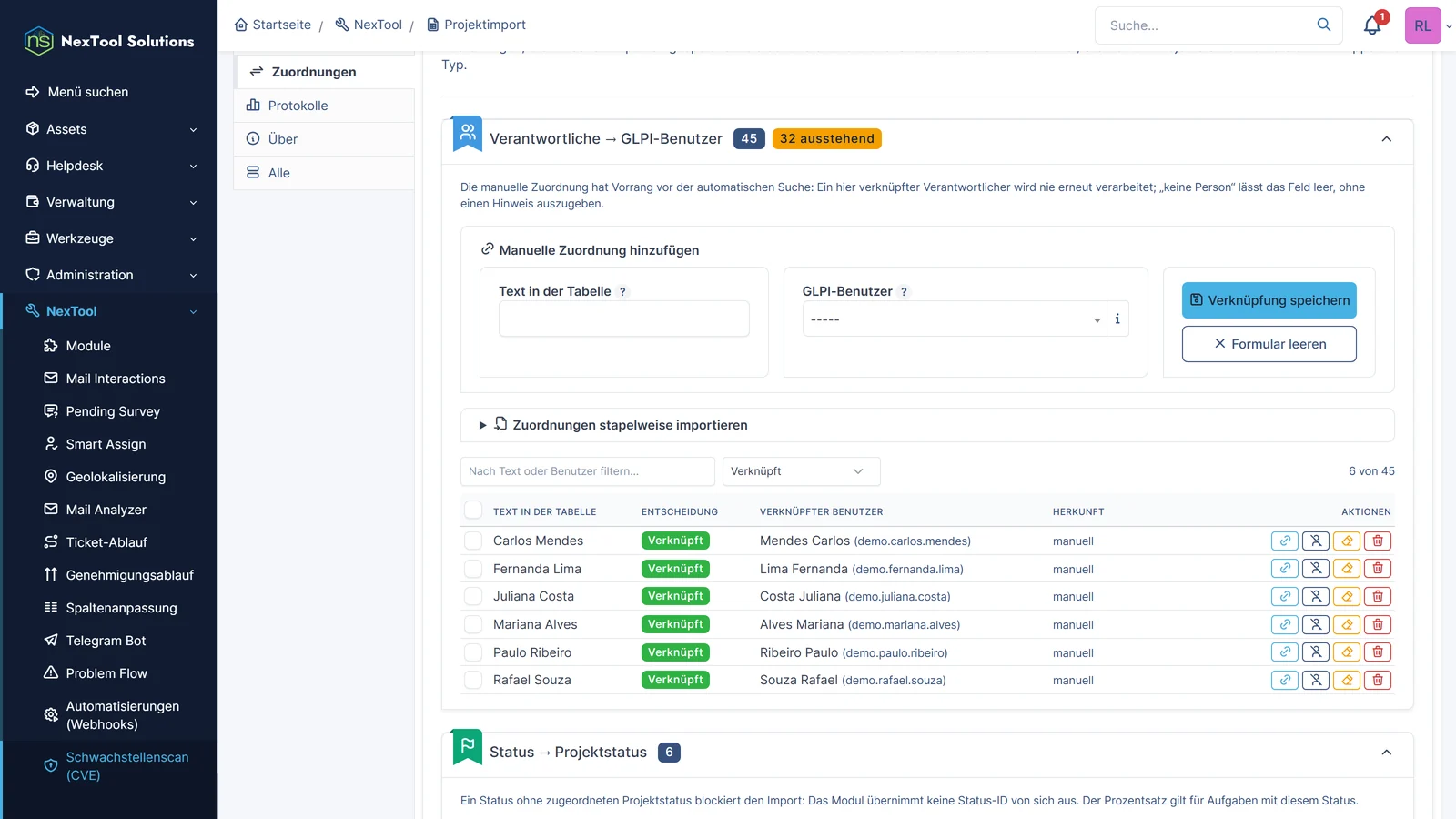Click the Text in der Tabelle input field

click(624, 319)
